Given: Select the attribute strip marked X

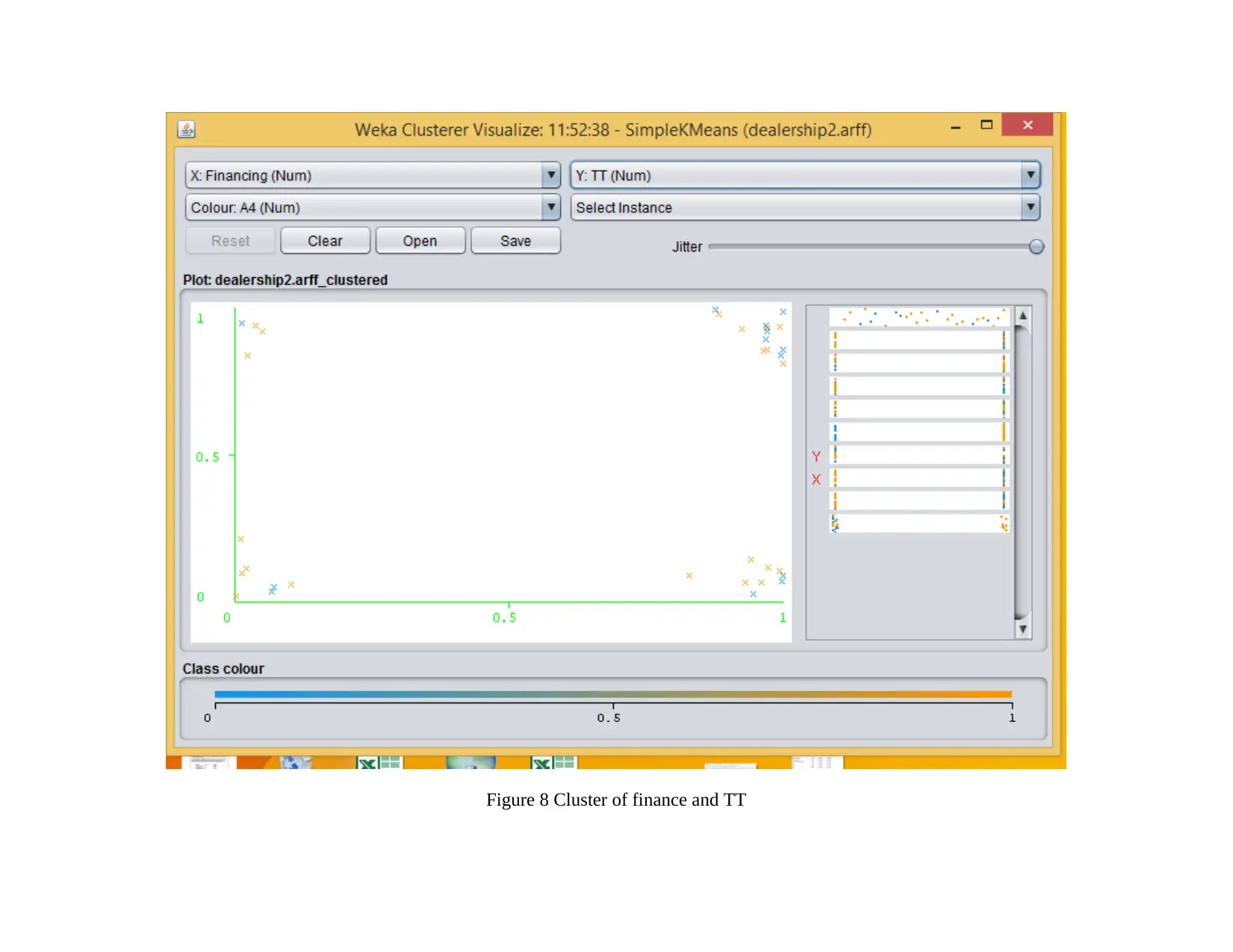Looking at the screenshot, I should point(920,478).
